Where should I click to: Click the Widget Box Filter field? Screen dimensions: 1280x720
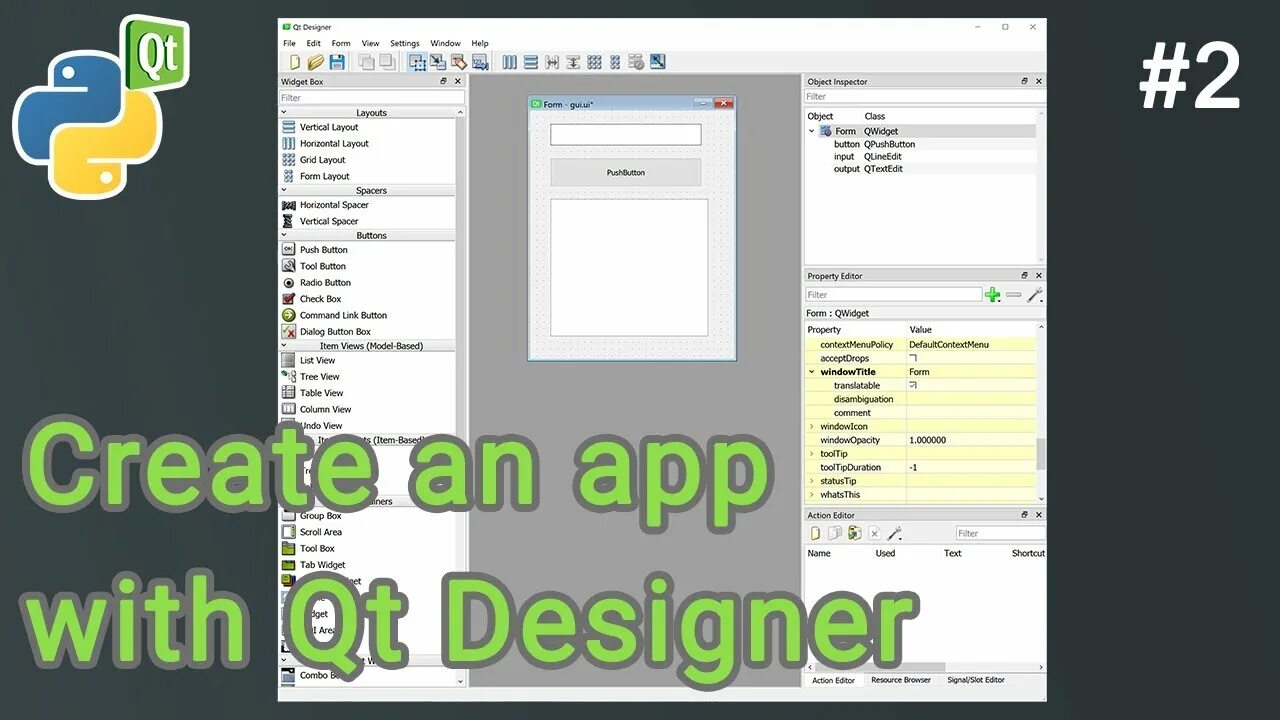(x=371, y=98)
